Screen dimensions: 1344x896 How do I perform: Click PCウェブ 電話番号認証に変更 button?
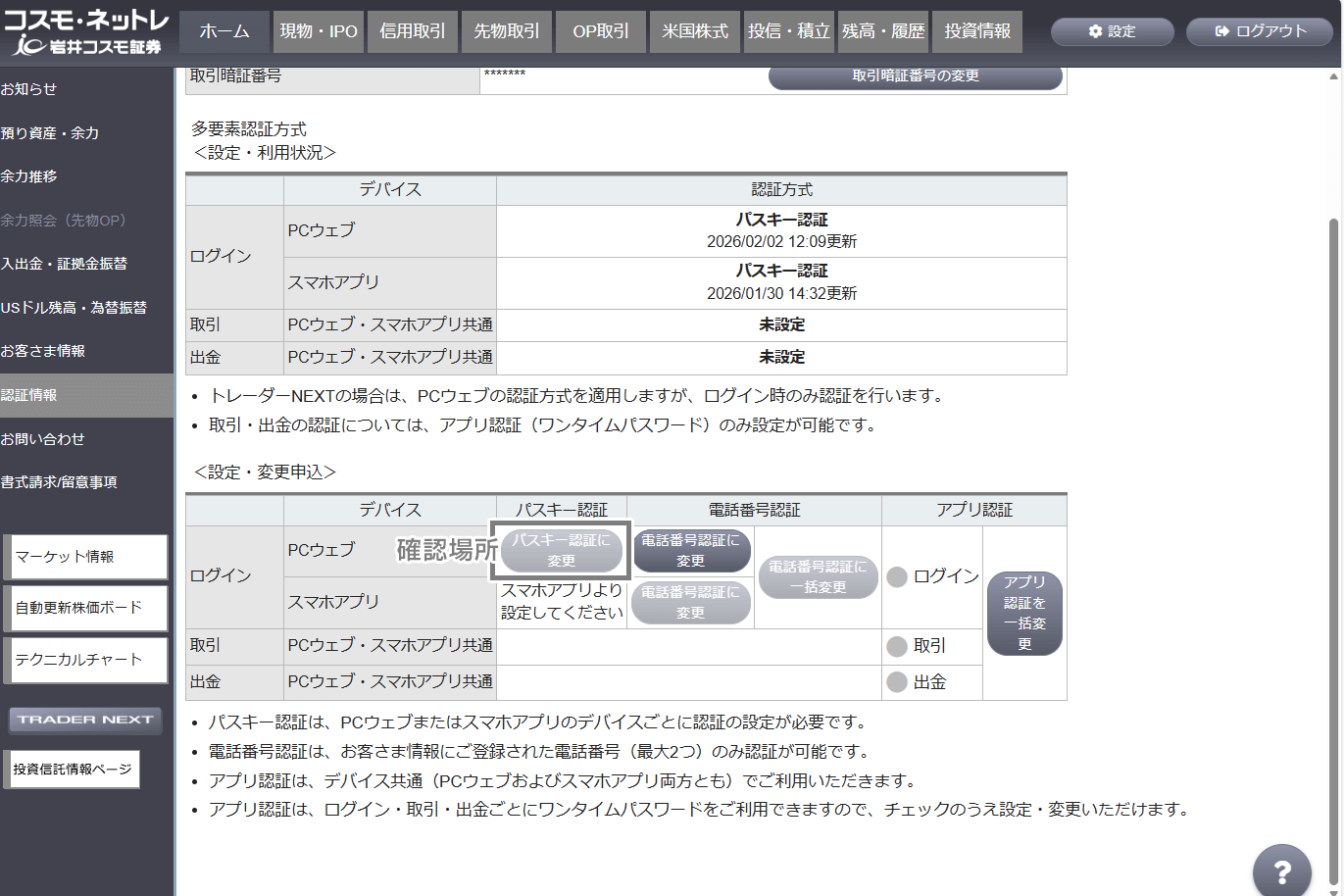point(691,550)
